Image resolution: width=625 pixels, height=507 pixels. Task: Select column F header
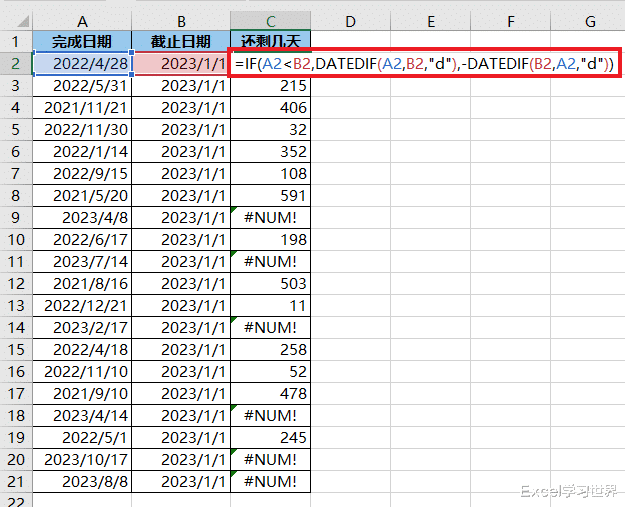click(511, 21)
